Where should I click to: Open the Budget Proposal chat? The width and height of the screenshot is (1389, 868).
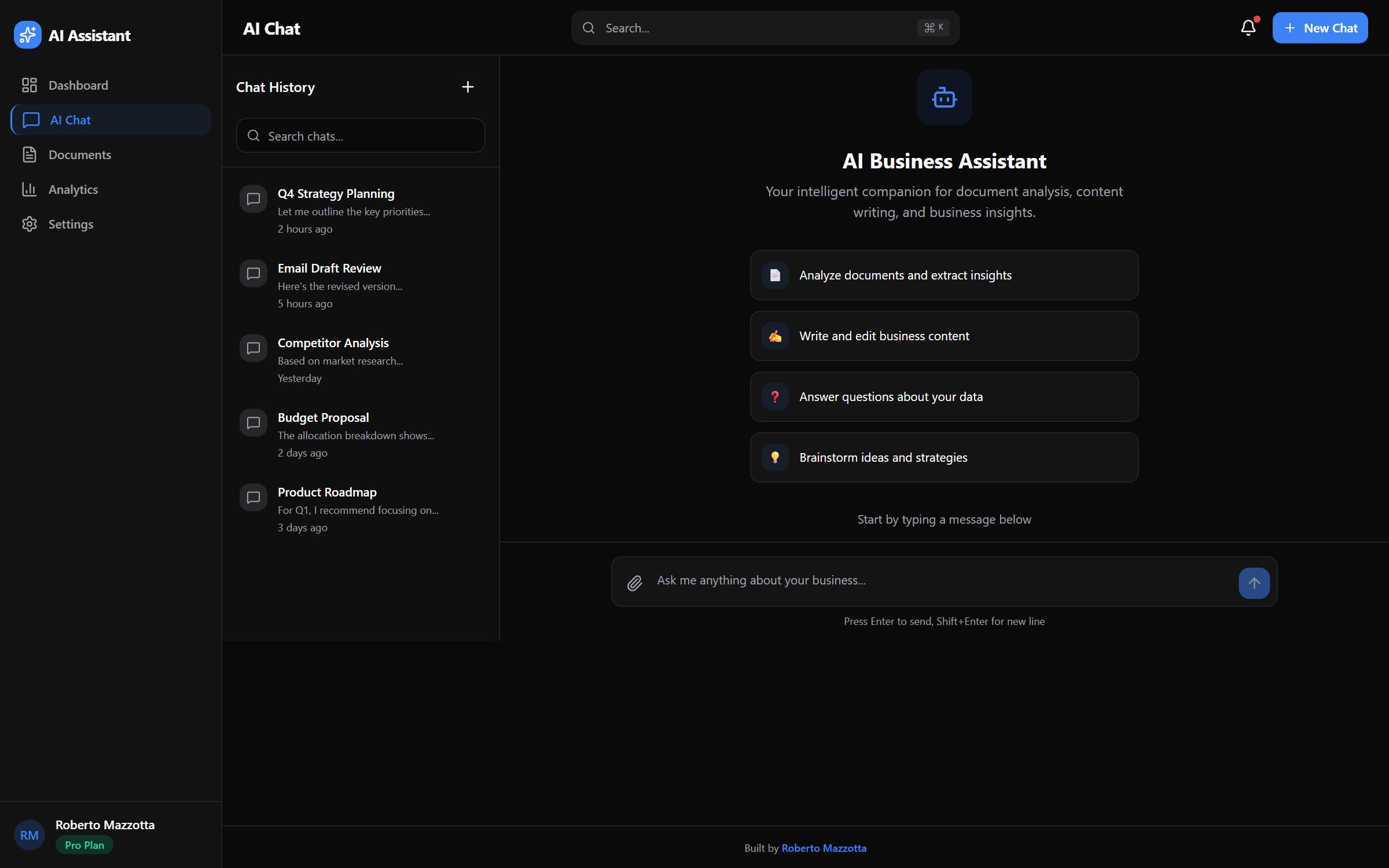click(x=360, y=435)
